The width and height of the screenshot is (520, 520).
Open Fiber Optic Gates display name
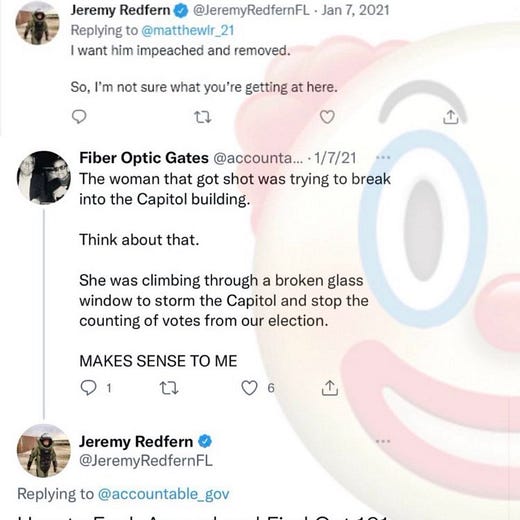tap(144, 158)
